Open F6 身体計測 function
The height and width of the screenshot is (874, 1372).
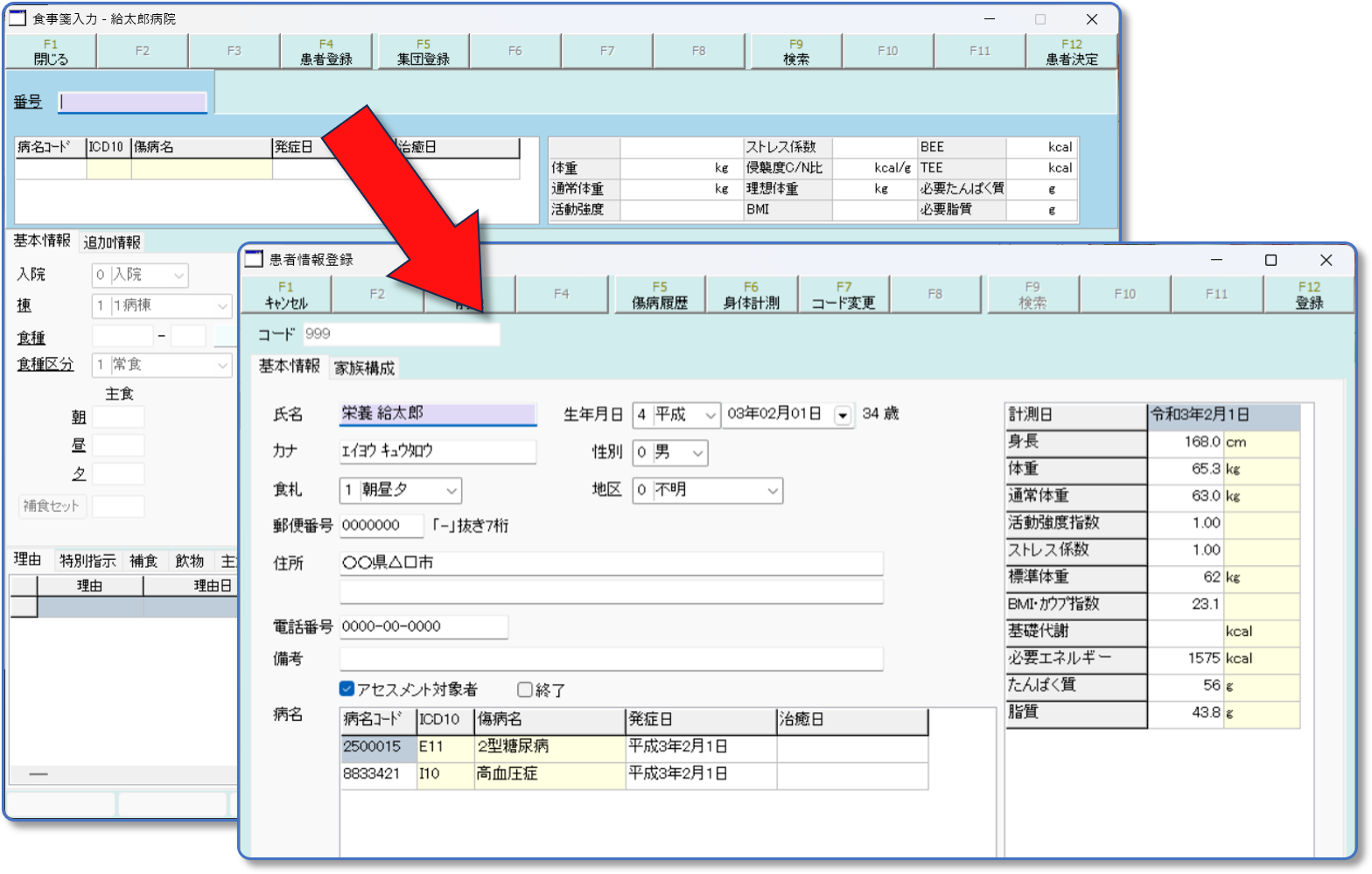pos(751,295)
